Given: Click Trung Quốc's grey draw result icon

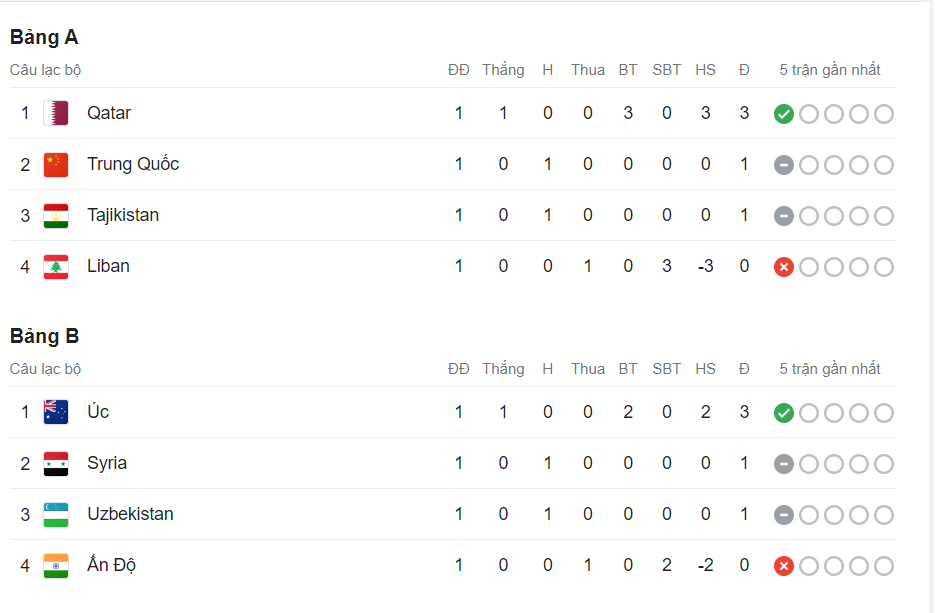Looking at the screenshot, I should 784,165.
